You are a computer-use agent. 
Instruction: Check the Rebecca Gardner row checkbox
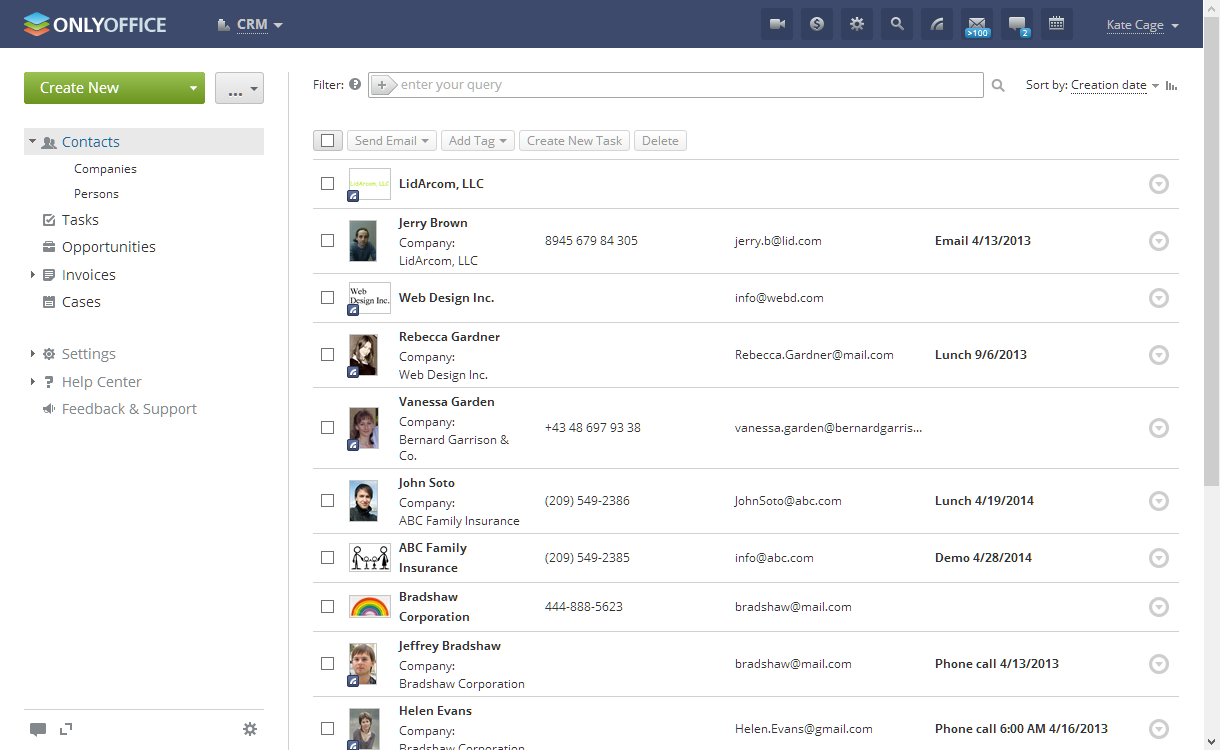(x=327, y=355)
